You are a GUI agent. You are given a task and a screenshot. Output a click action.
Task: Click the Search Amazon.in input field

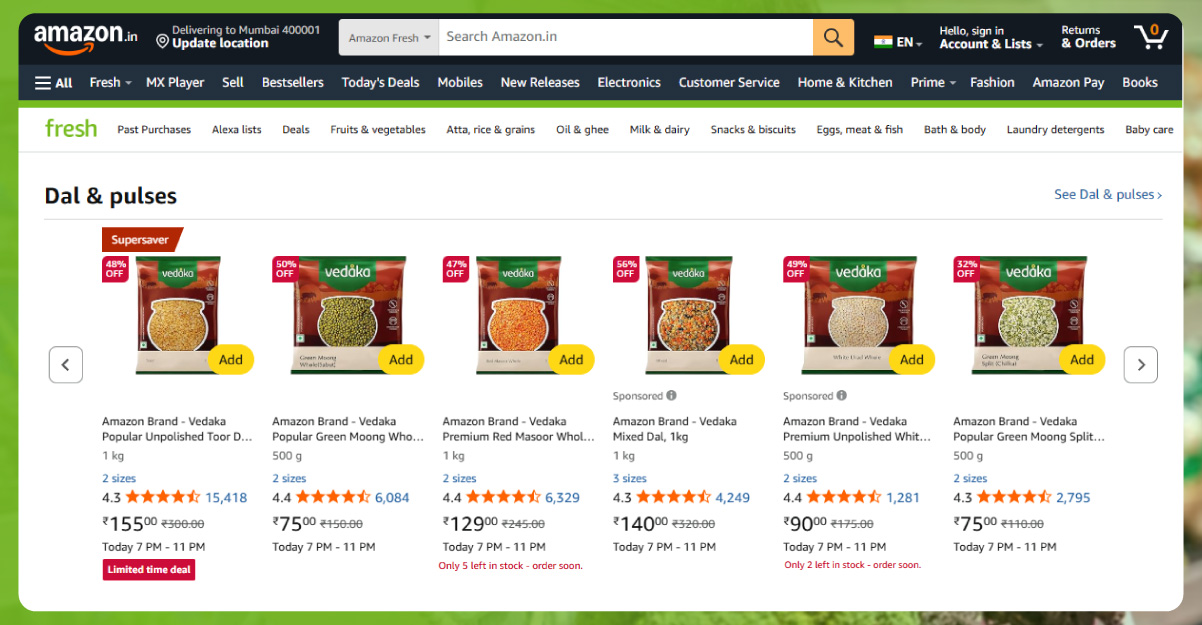point(626,38)
